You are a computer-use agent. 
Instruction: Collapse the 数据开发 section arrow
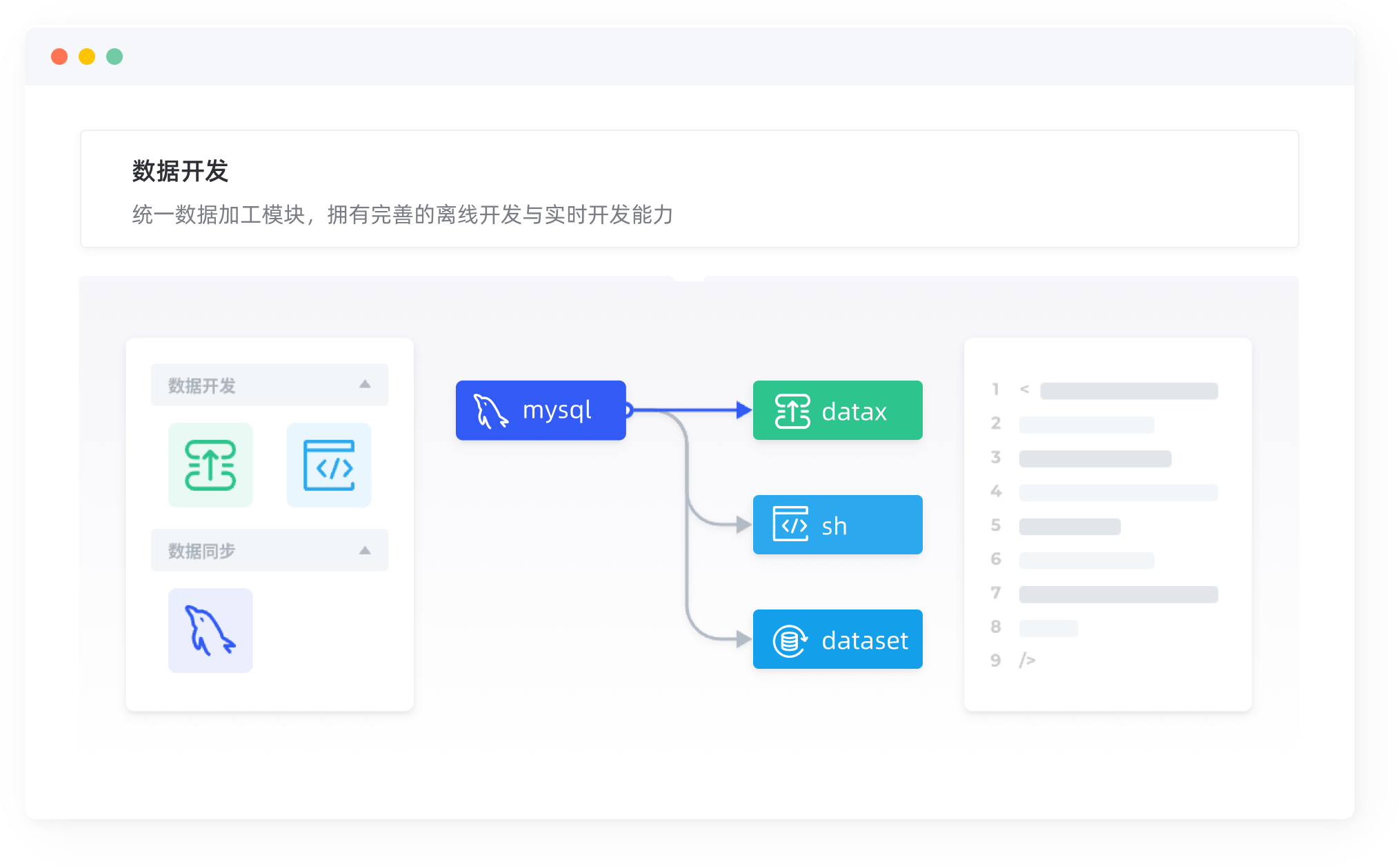[x=365, y=385]
